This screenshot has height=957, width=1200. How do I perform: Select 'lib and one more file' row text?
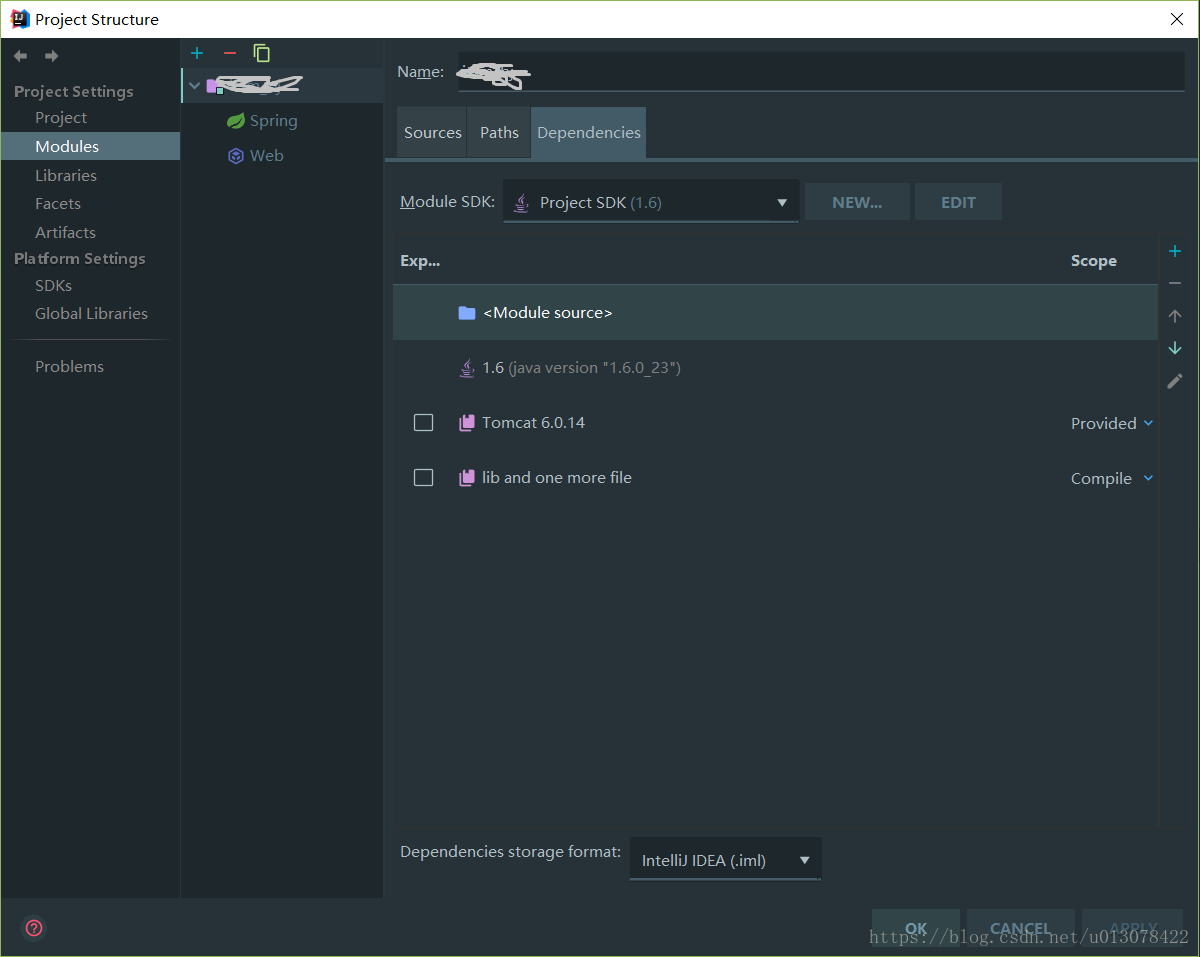pyautogui.click(x=557, y=478)
